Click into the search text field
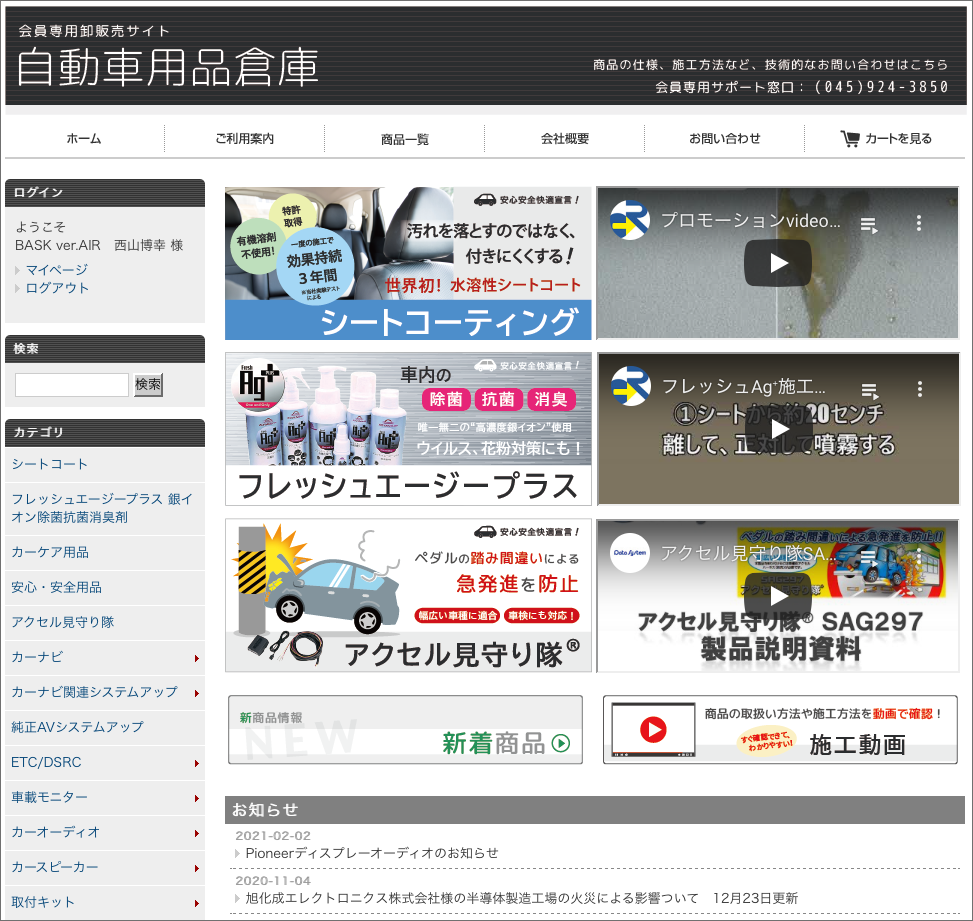The width and height of the screenshot is (973, 921). [x=72, y=385]
